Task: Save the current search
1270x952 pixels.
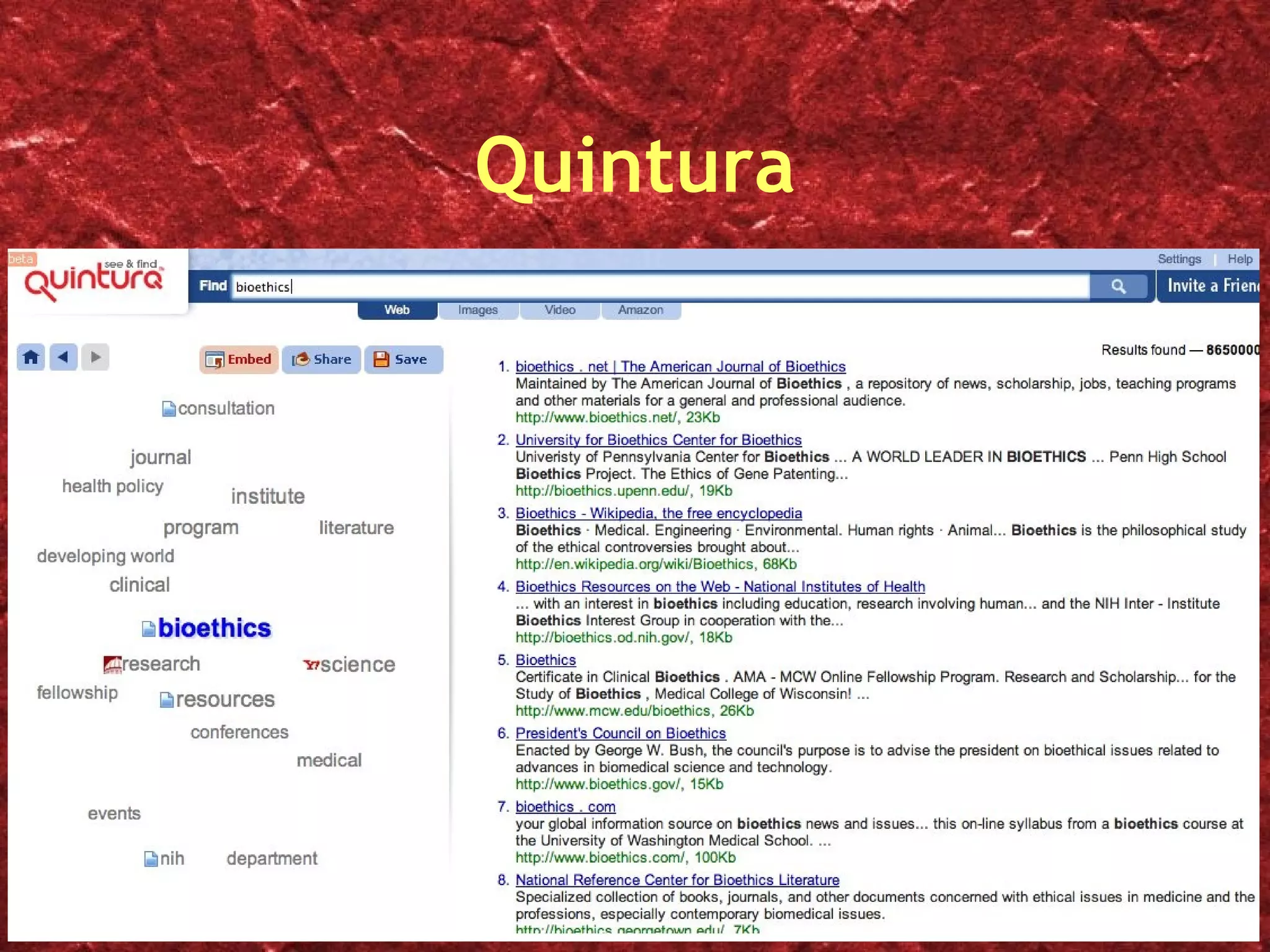Action: pyautogui.click(x=404, y=359)
